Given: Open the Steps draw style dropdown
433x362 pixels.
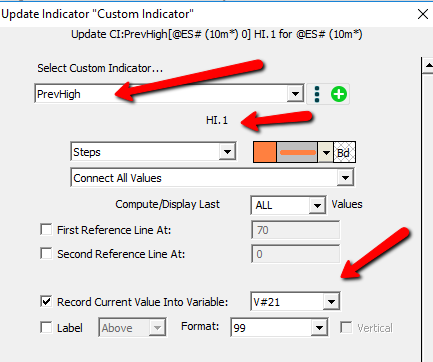Looking at the screenshot, I should pos(227,152).
